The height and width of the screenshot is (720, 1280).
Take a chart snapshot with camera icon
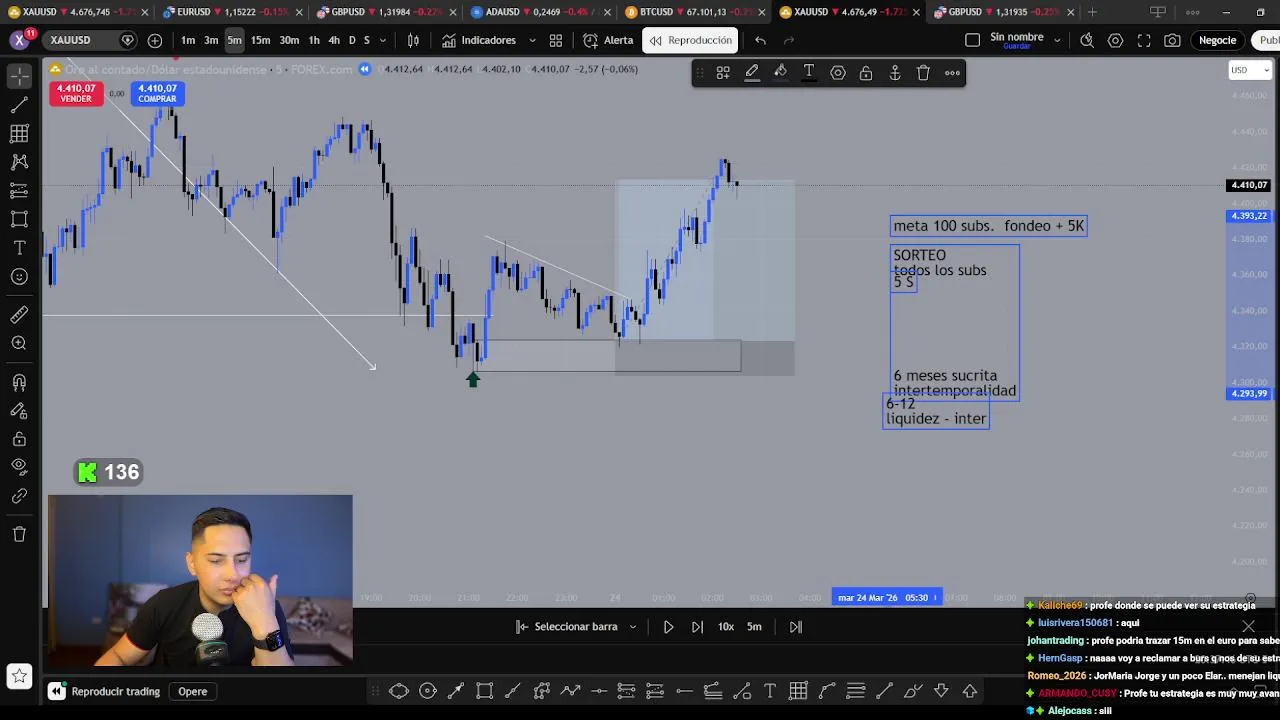coord(1172,40)
